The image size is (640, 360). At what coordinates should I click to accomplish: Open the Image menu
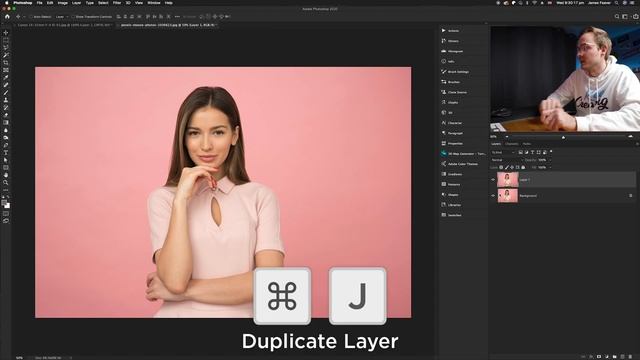62,3
